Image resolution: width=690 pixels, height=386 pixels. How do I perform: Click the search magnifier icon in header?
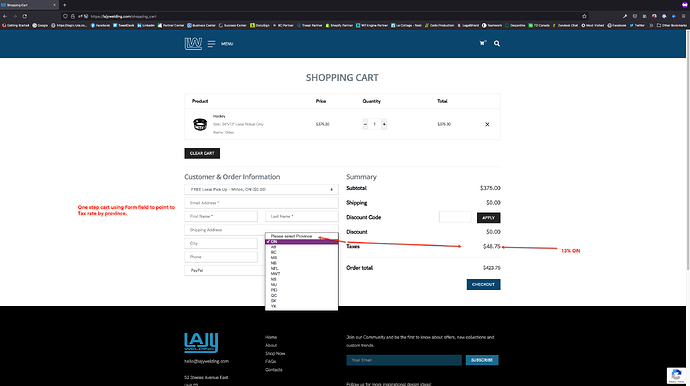497,44
